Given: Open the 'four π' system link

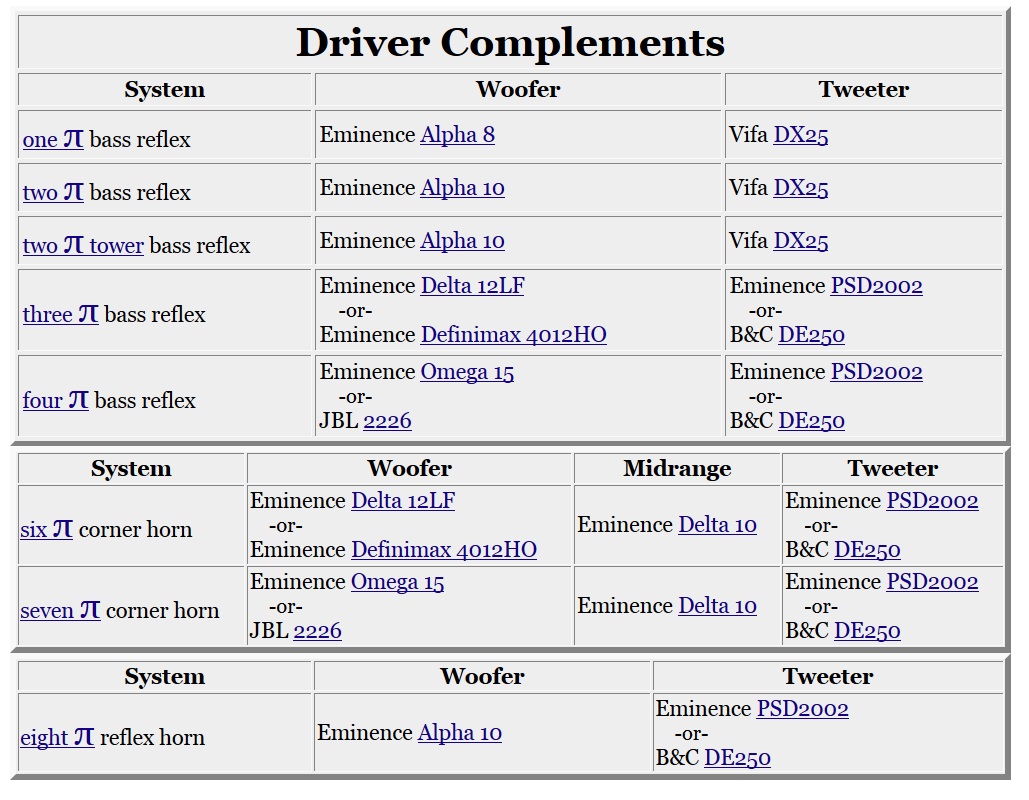Looking at the screenshot, I should tap(56, 400).
